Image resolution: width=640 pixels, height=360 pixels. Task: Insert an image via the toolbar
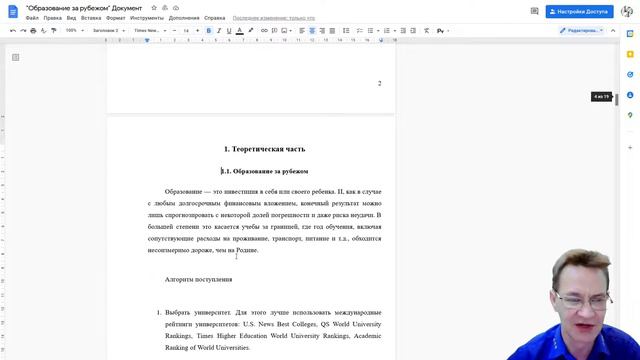pyautogui.click(x=284, y=31)
